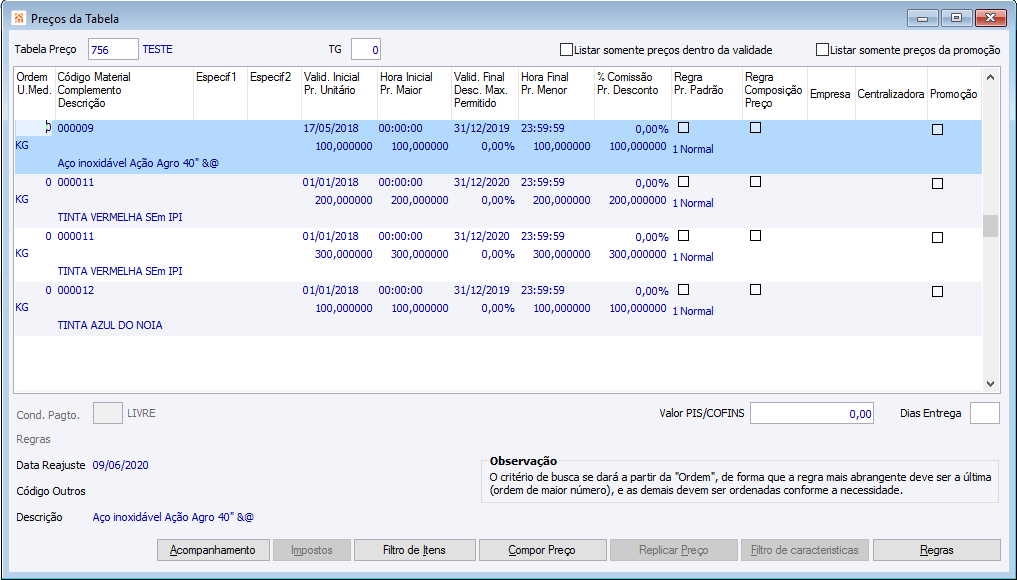
Task: Click the 17/05/2018 initial validity date
Action: [x=331, y=128]
